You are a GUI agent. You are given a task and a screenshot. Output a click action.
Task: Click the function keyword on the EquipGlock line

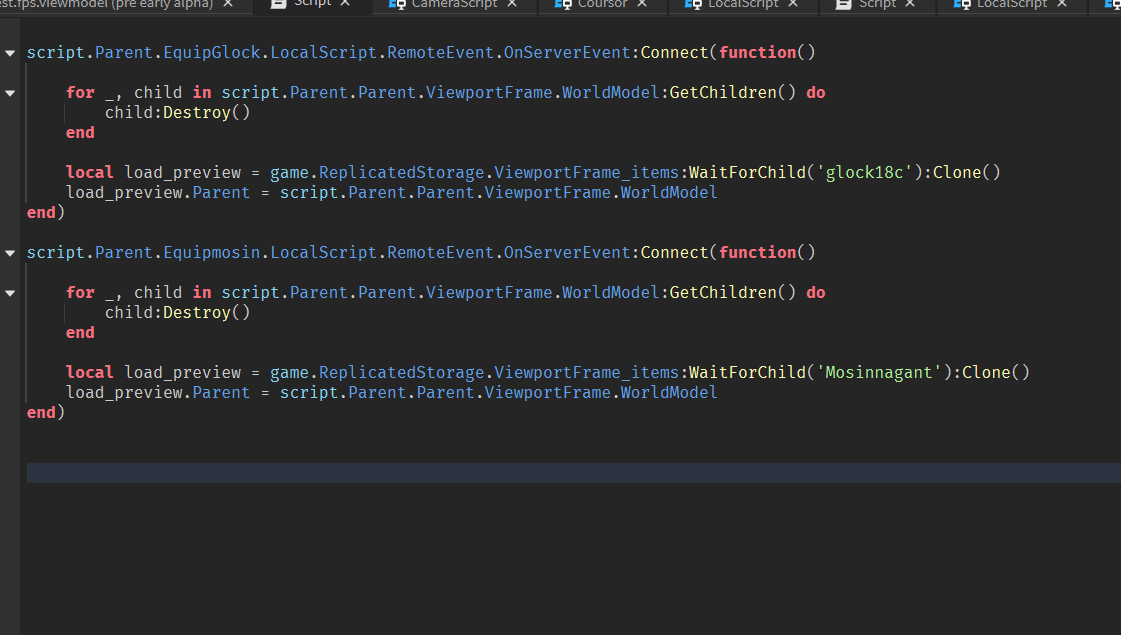[x=757, y=53]
